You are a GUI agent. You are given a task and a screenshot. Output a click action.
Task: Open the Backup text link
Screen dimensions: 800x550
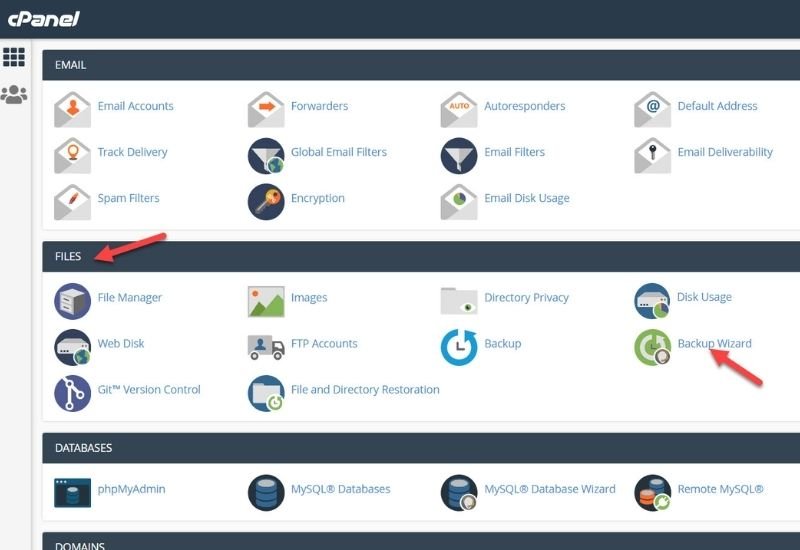(x=503, y=343)
